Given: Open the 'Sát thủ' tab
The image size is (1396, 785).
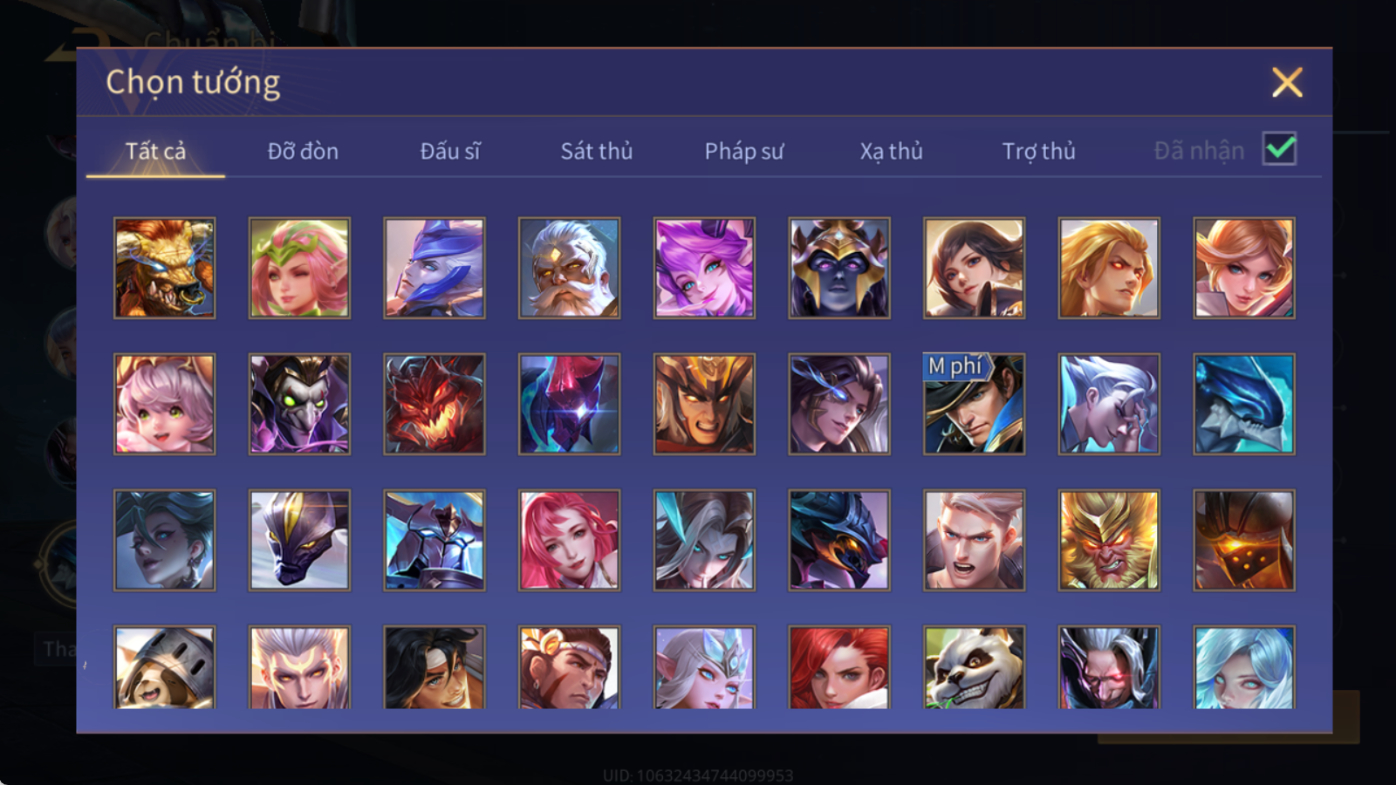Looking at the screenshot, I should tap(596, 151).
